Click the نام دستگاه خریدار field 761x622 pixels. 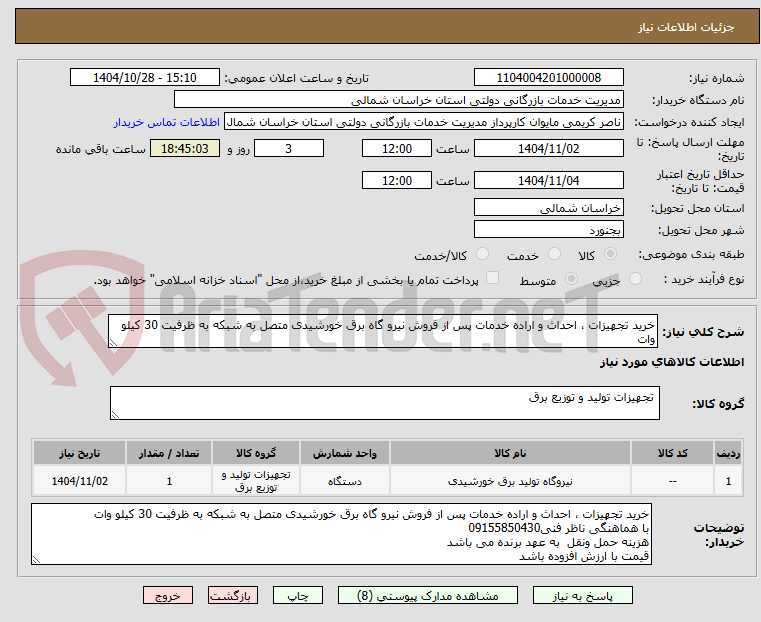click(x=398, y=100)
